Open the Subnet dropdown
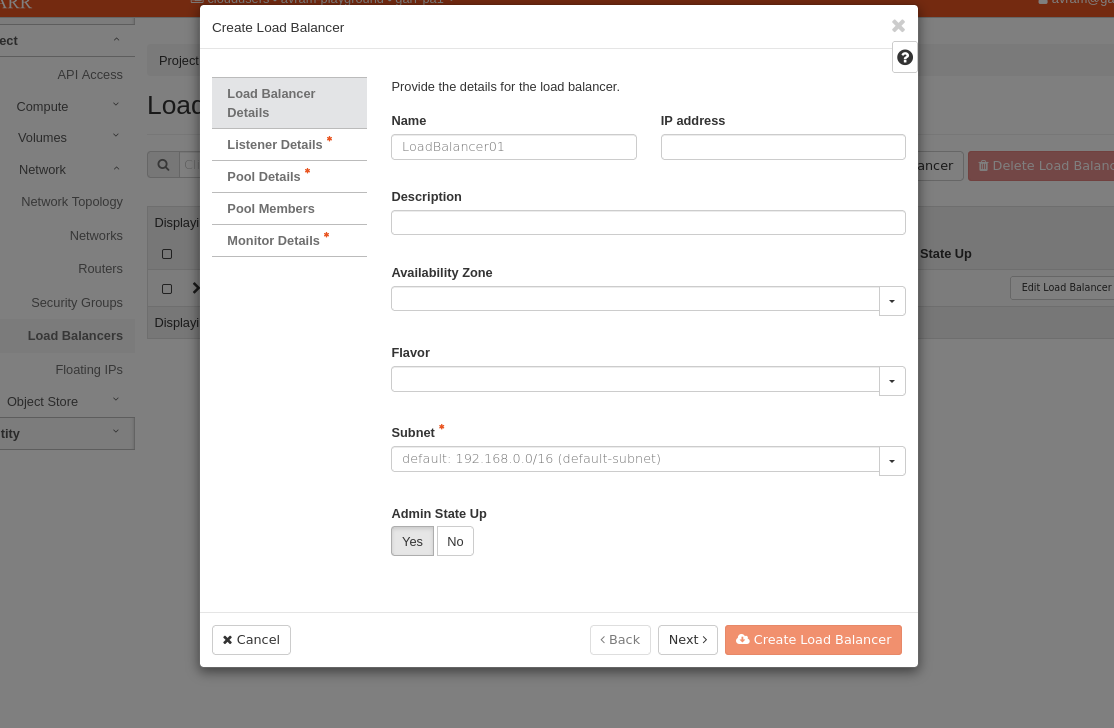The height and width of the screenshot is (728, 1114). [x=892, y=461]
